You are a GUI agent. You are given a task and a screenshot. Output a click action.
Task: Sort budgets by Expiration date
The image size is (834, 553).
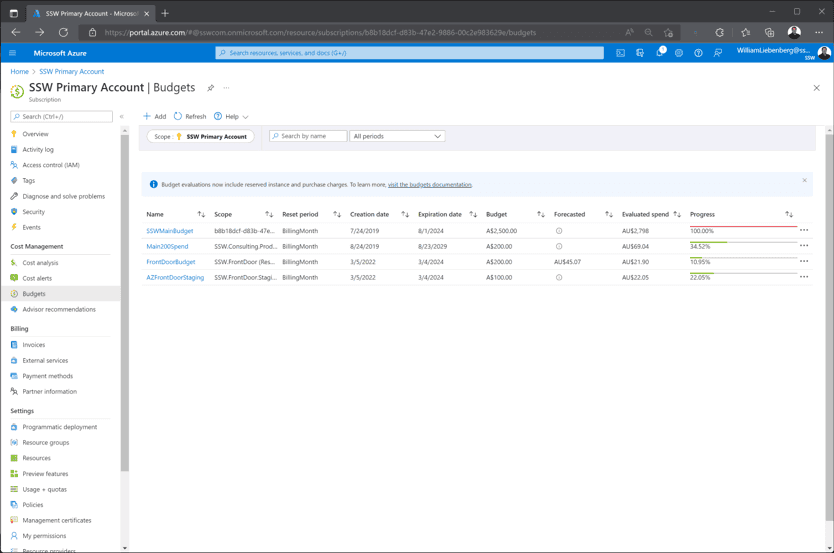(x=473, y=214)
